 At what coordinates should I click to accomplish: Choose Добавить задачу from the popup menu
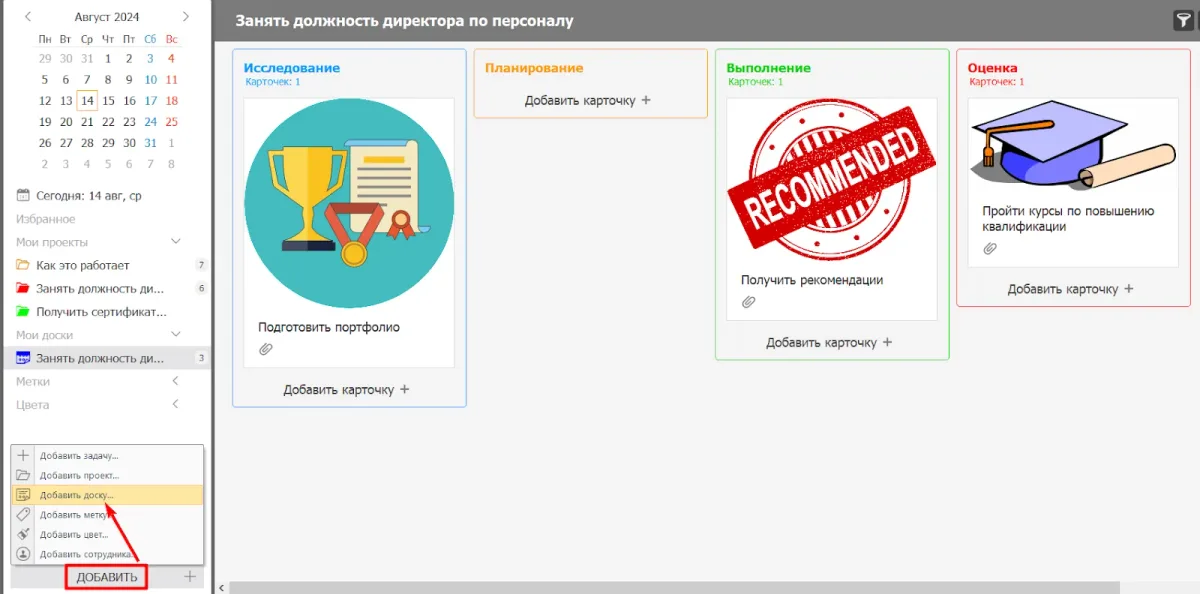tap(78, 456)
